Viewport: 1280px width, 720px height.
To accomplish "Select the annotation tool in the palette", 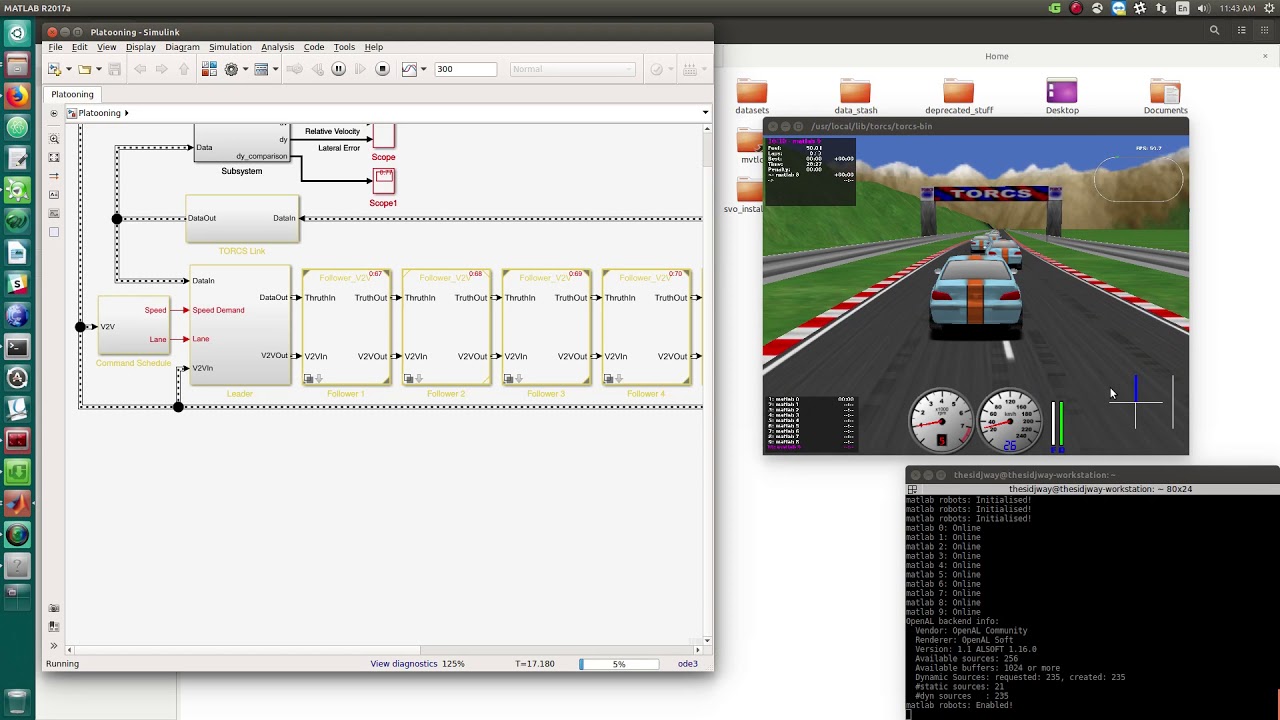I will (x=54, y=195).
